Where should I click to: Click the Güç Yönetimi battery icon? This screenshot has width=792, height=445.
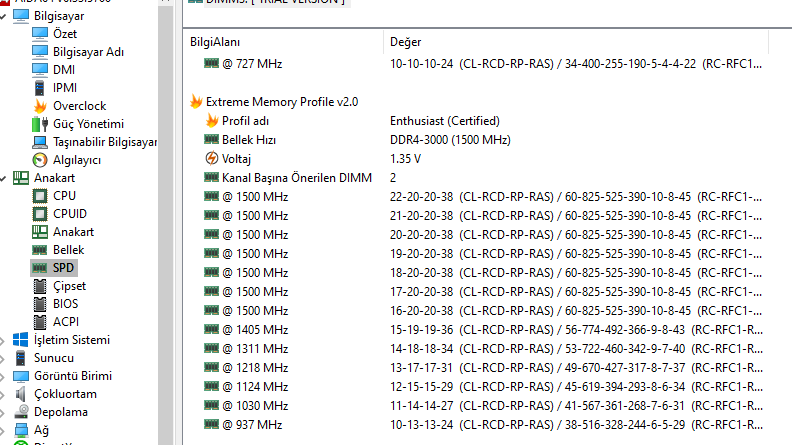[x=40, y=124]
